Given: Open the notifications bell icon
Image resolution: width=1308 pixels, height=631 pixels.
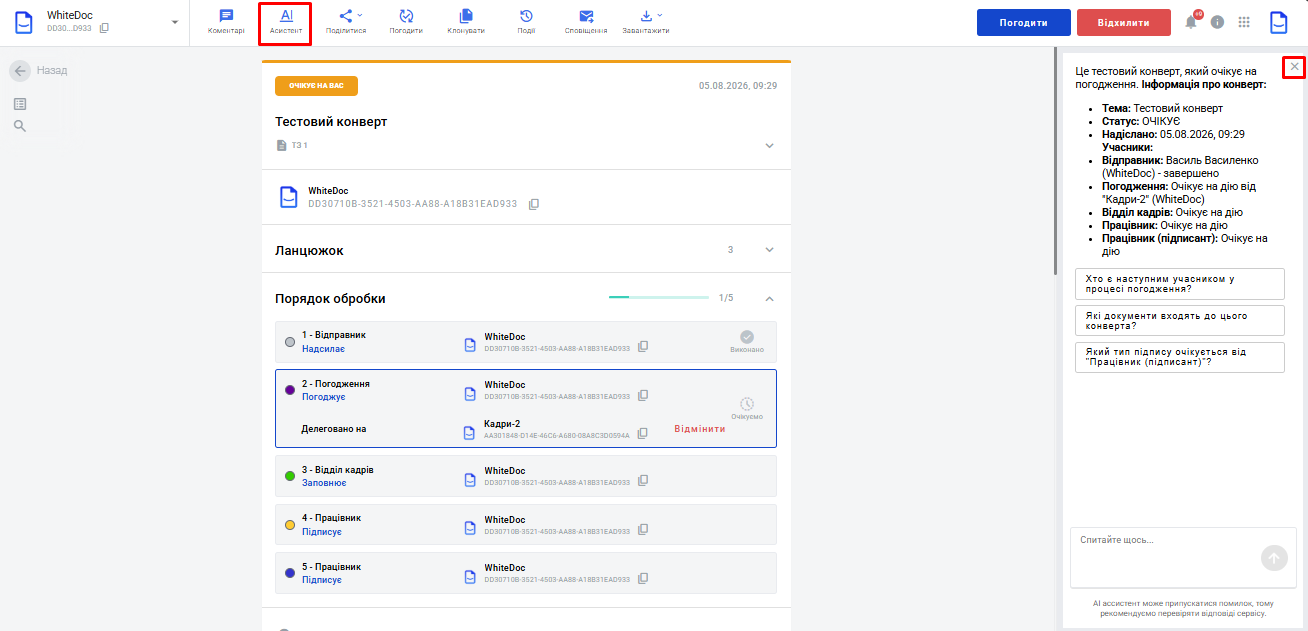Looking at the screenshot, I should pyautogui.click(x=1191, y=21).
